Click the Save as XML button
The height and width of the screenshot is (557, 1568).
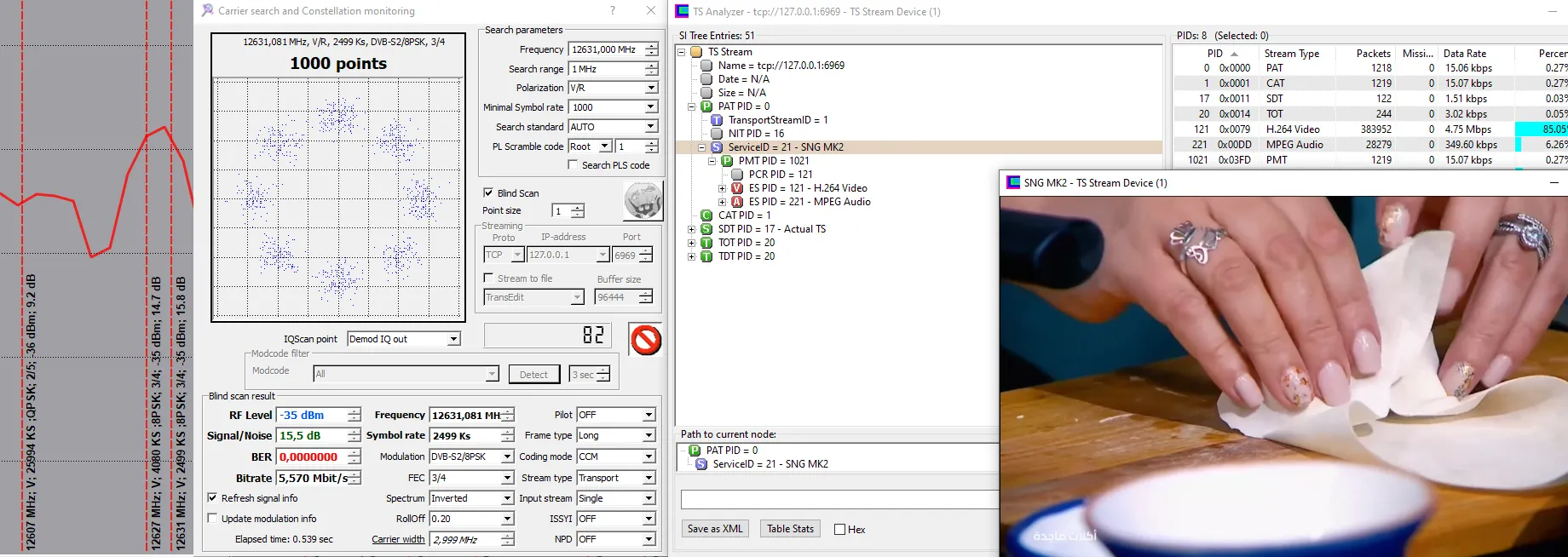(x=715, y=529)
